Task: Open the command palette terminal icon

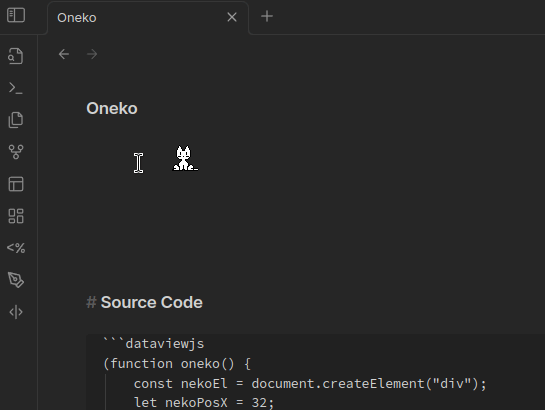Action: point(16,88)
